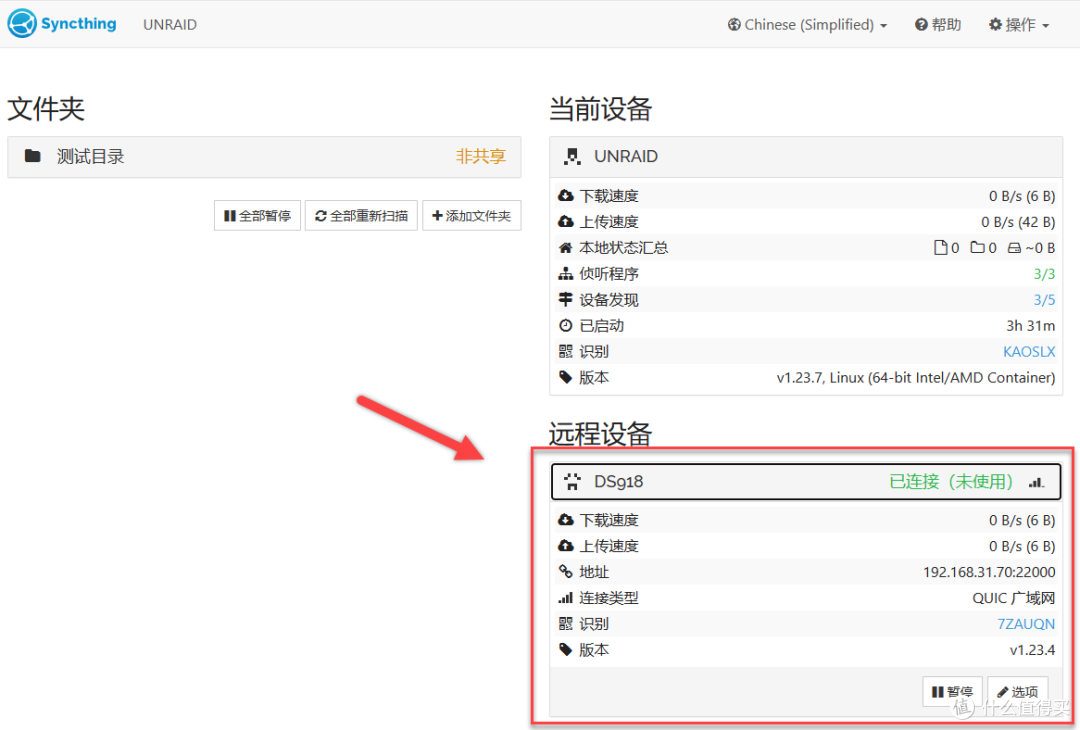Click the globe icon by language selector
The height and width of the screenshot is (730, 1080).
[734, 25]
